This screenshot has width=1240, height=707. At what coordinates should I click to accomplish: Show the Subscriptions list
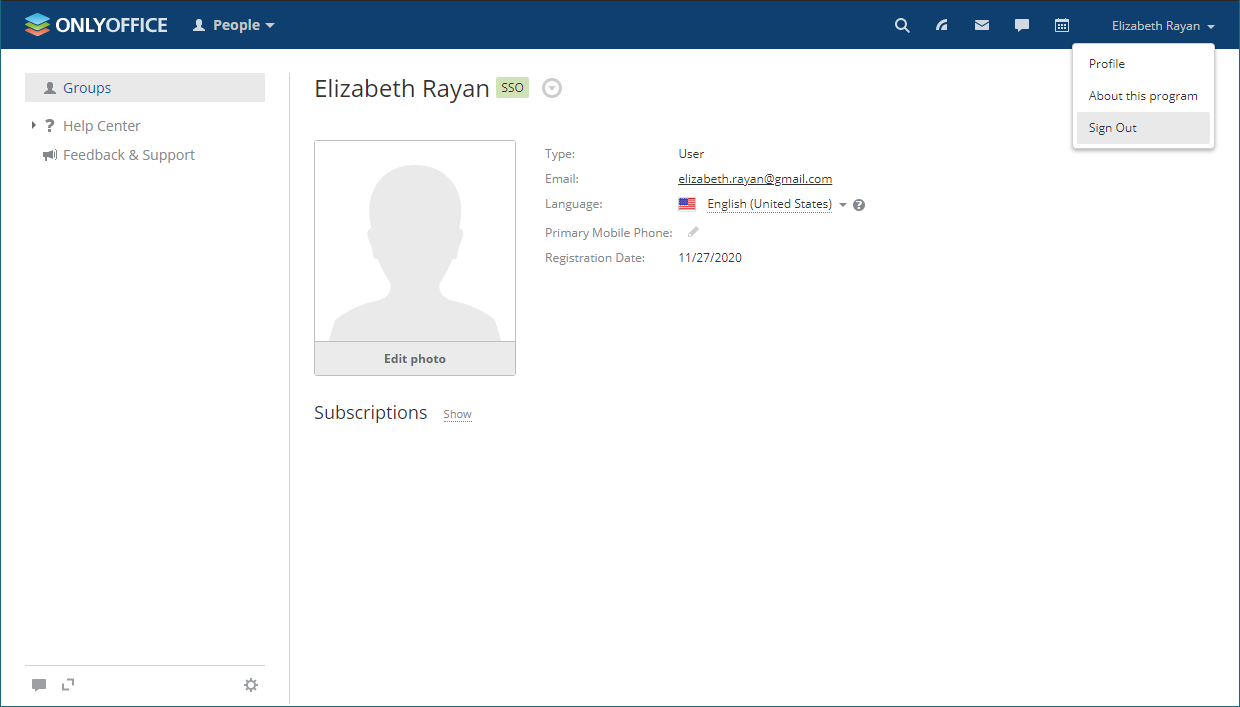tap(457, 413)
